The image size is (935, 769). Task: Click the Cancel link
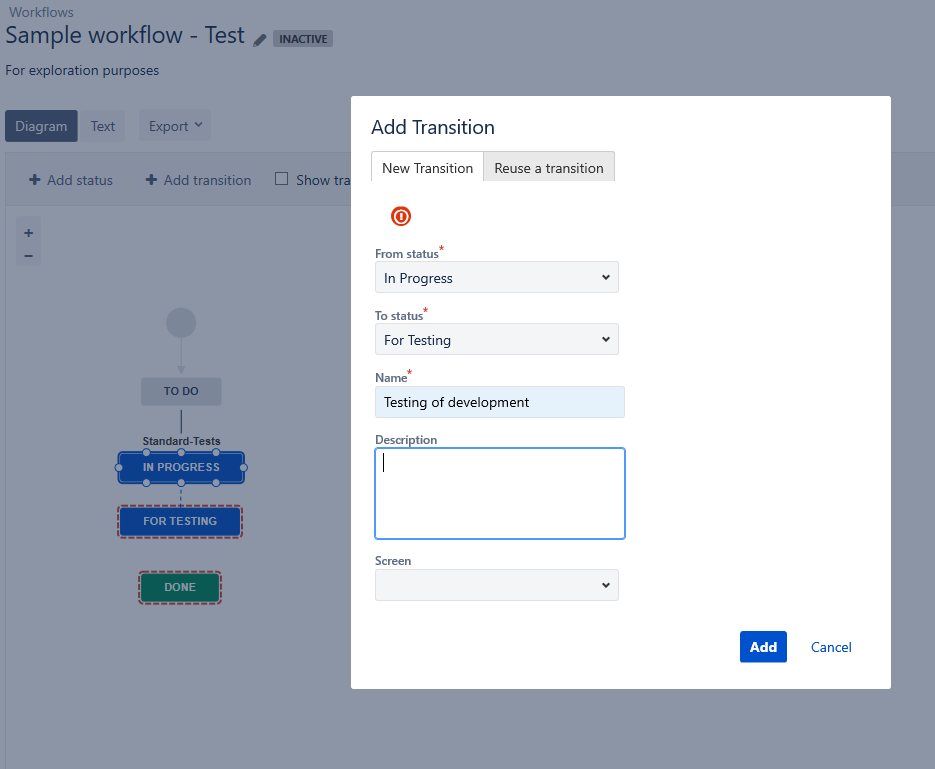tap(831, 647)
